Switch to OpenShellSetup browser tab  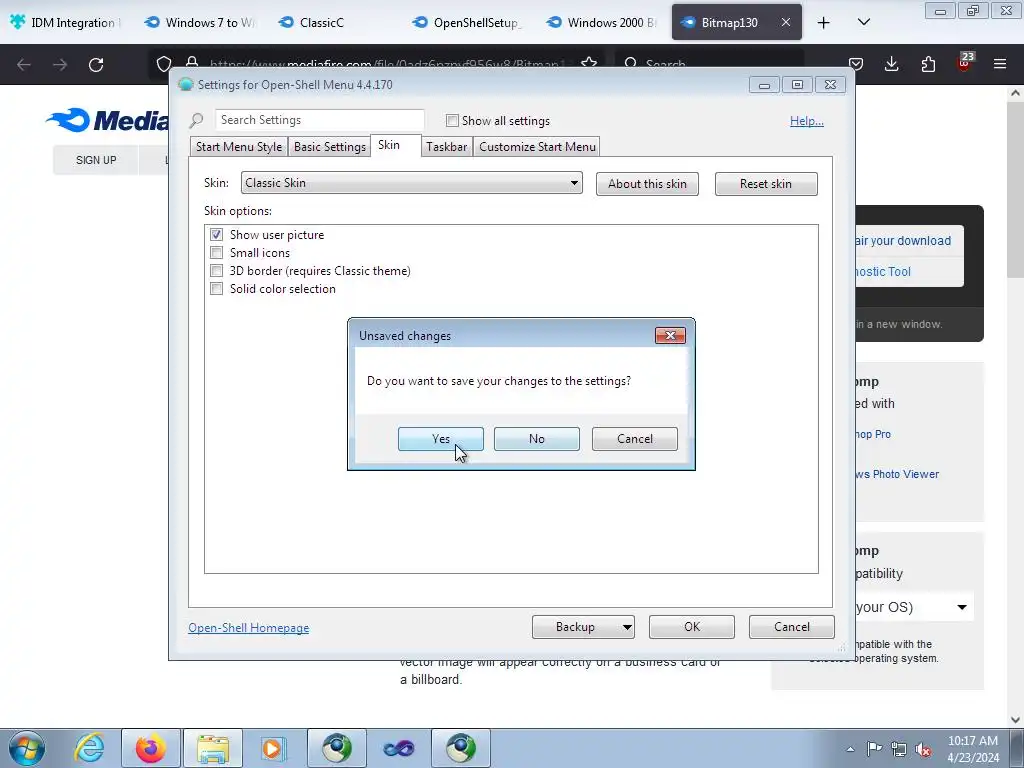468,22
